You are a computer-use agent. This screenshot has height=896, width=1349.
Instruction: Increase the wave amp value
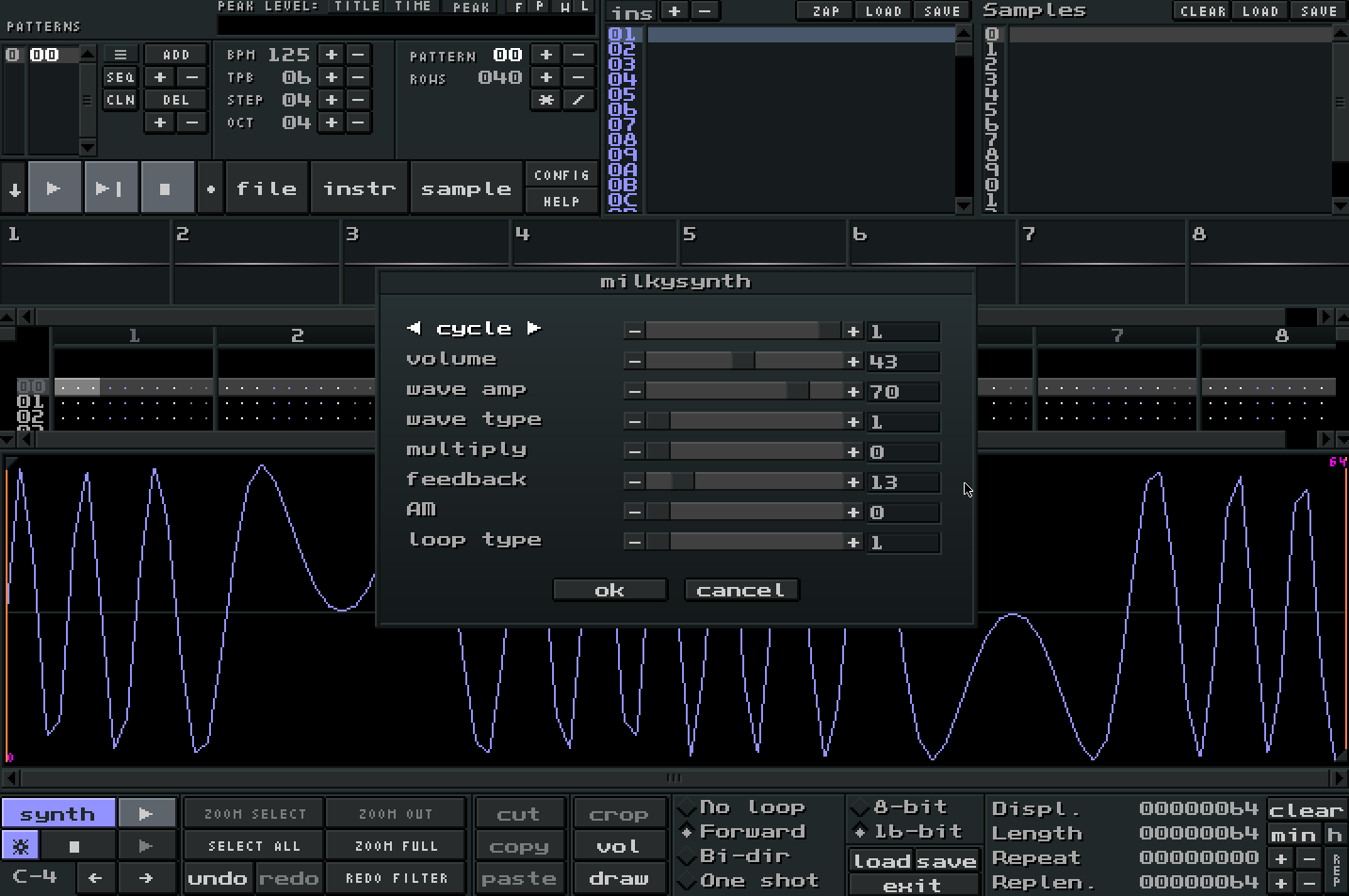853,392
